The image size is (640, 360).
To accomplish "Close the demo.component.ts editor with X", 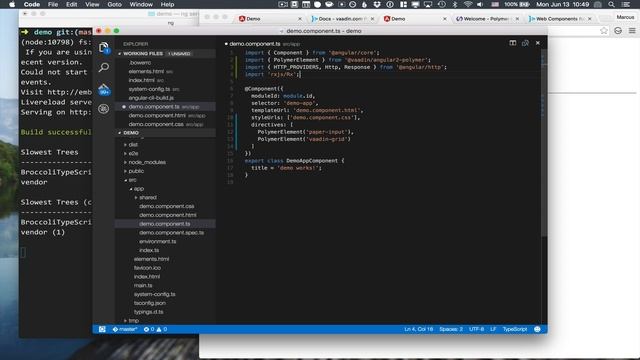I will pyautogui.click(x=538, y=43).
